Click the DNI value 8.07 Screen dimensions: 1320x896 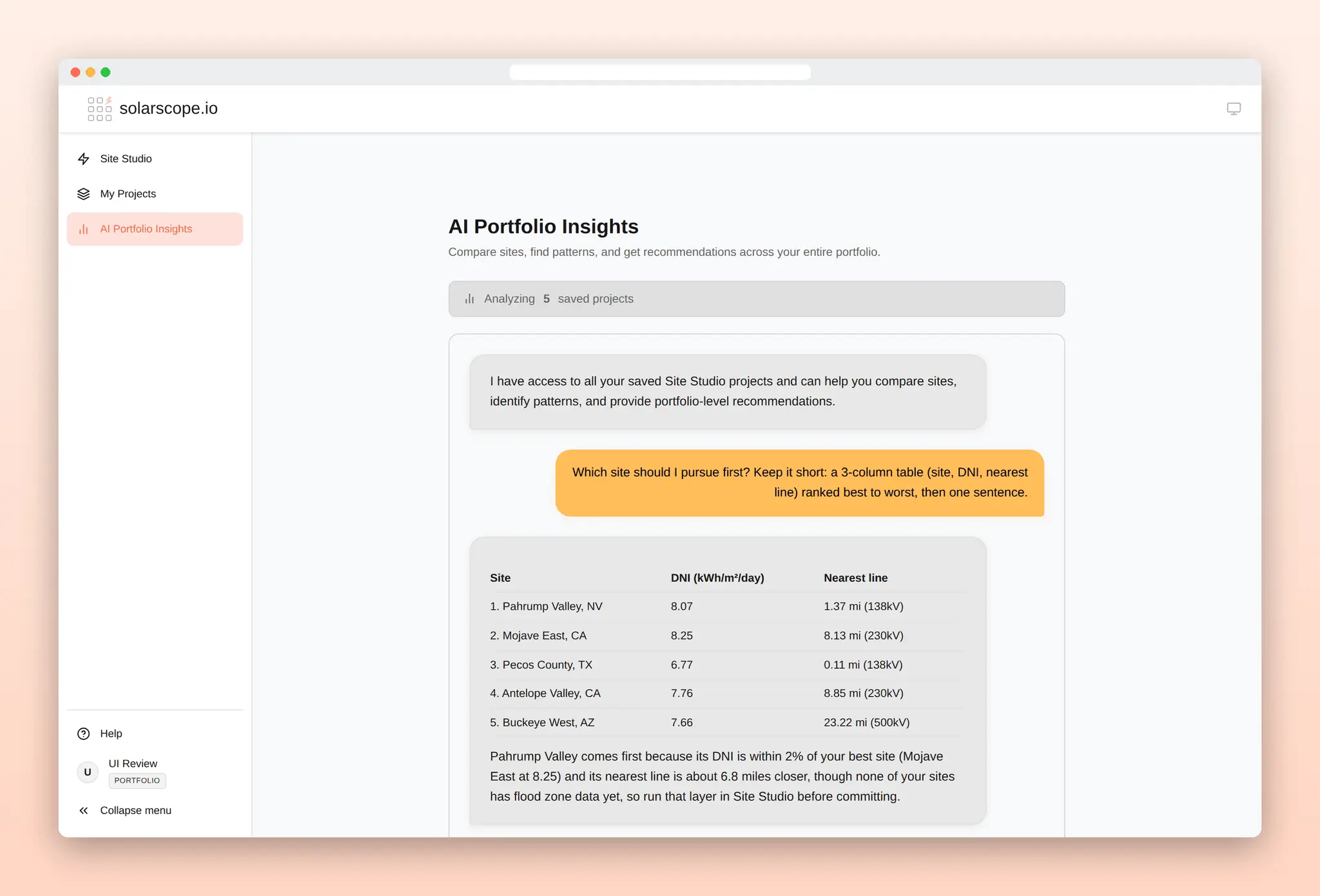point(682,607)
